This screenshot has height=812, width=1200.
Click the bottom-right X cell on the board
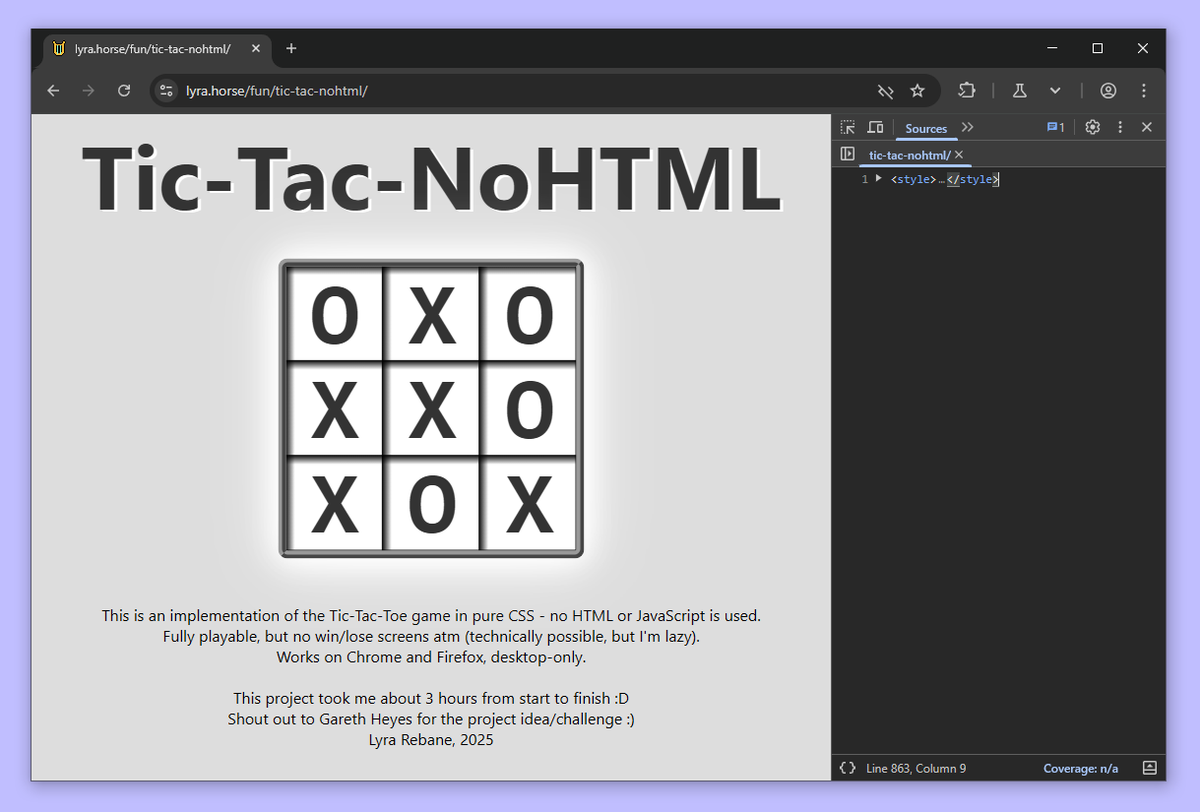(529, 505)
